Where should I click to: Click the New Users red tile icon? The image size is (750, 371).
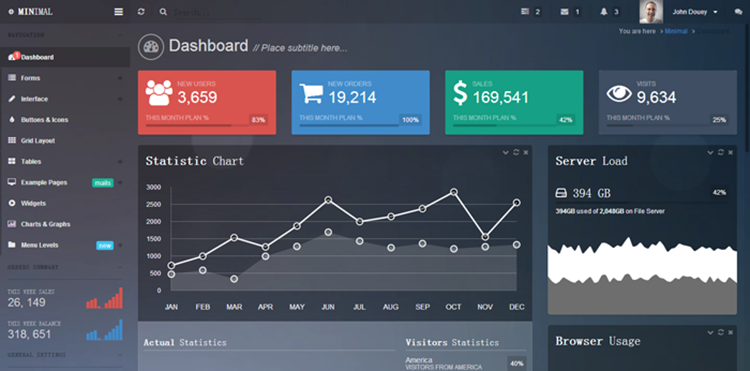(159, 93)
